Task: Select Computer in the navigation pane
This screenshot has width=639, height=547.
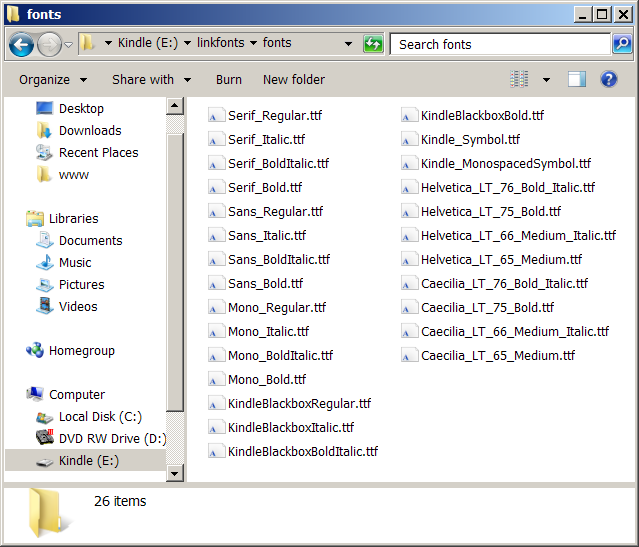Action: click(x=65, y=395)
